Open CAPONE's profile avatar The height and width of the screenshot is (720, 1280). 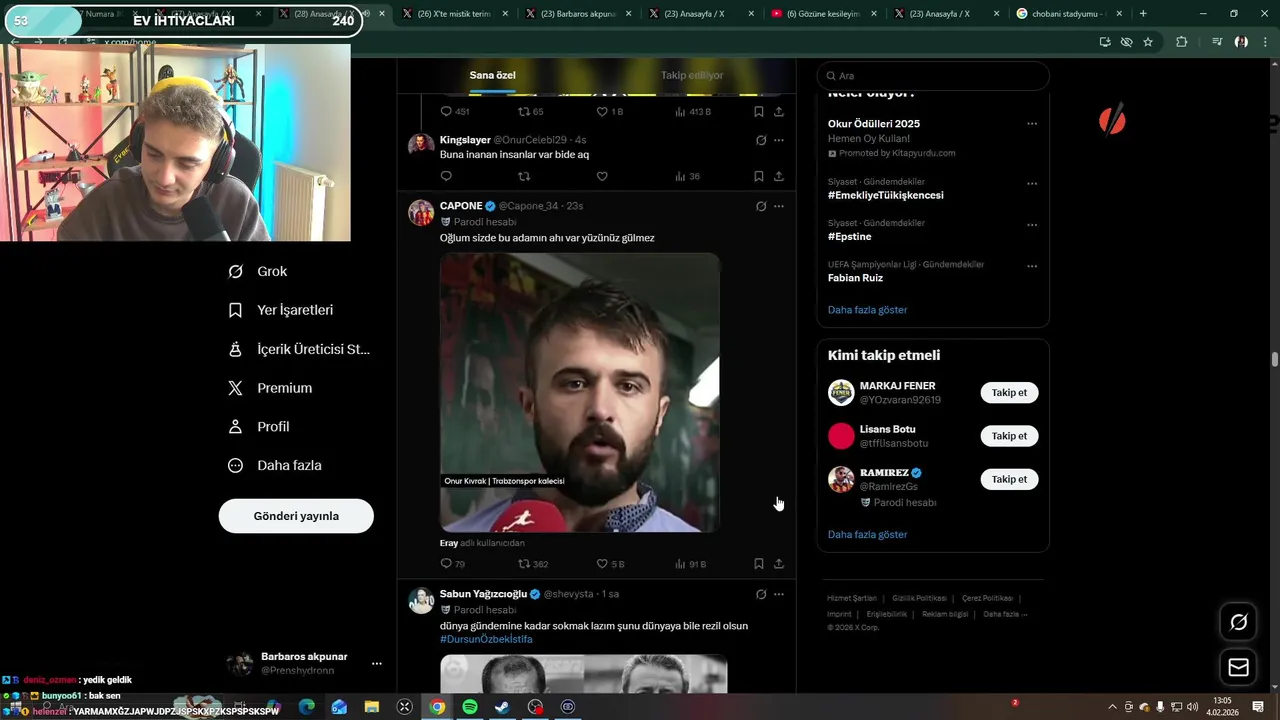pos(421,212)
